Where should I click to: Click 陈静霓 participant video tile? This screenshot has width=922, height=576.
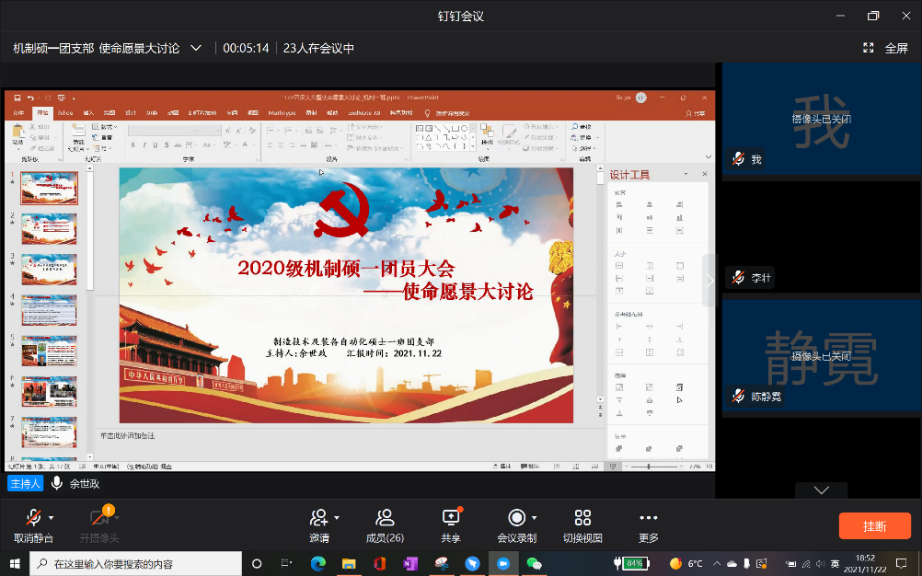(821, 357)
